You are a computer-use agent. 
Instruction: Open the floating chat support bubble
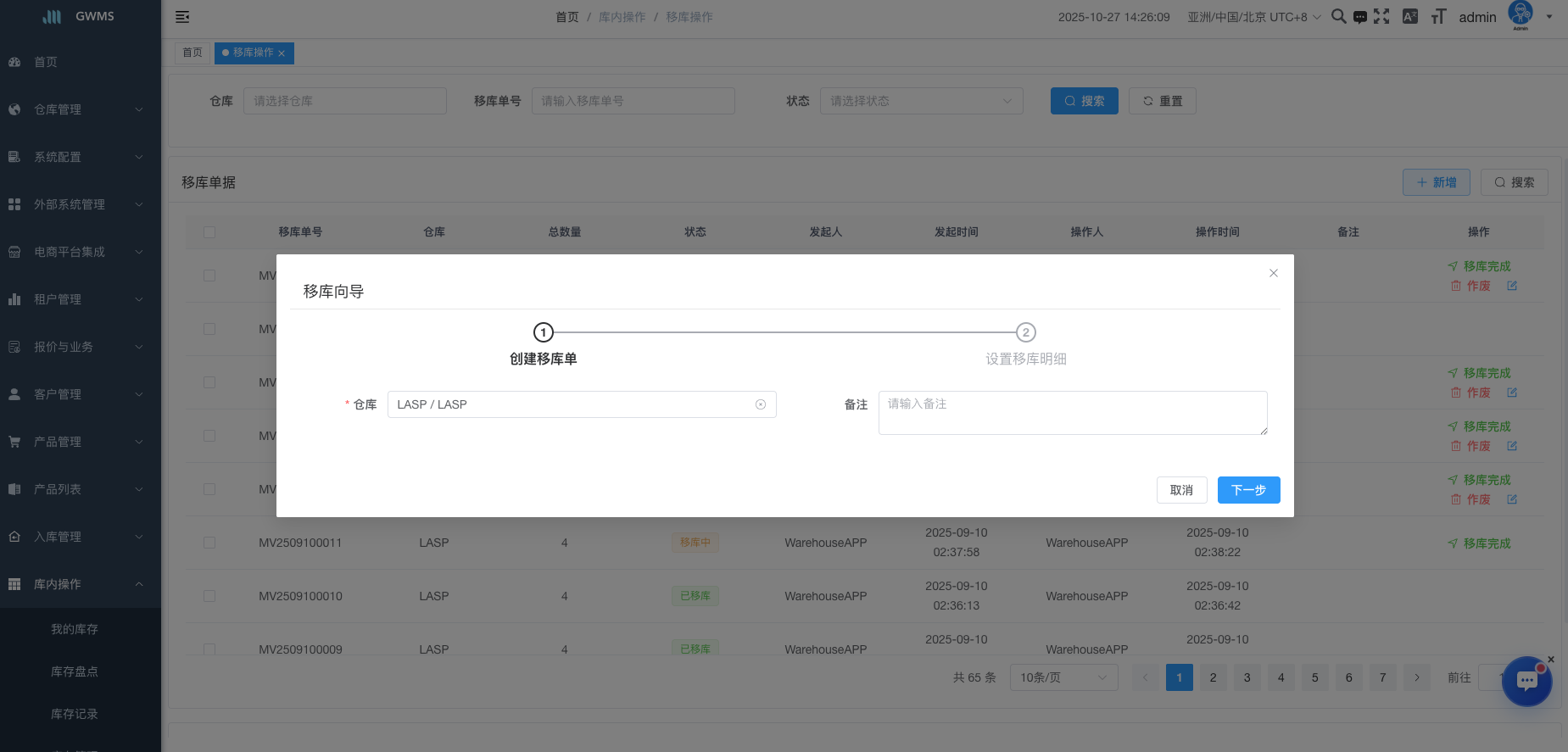pyautogui.click(x=1526, y=681)
